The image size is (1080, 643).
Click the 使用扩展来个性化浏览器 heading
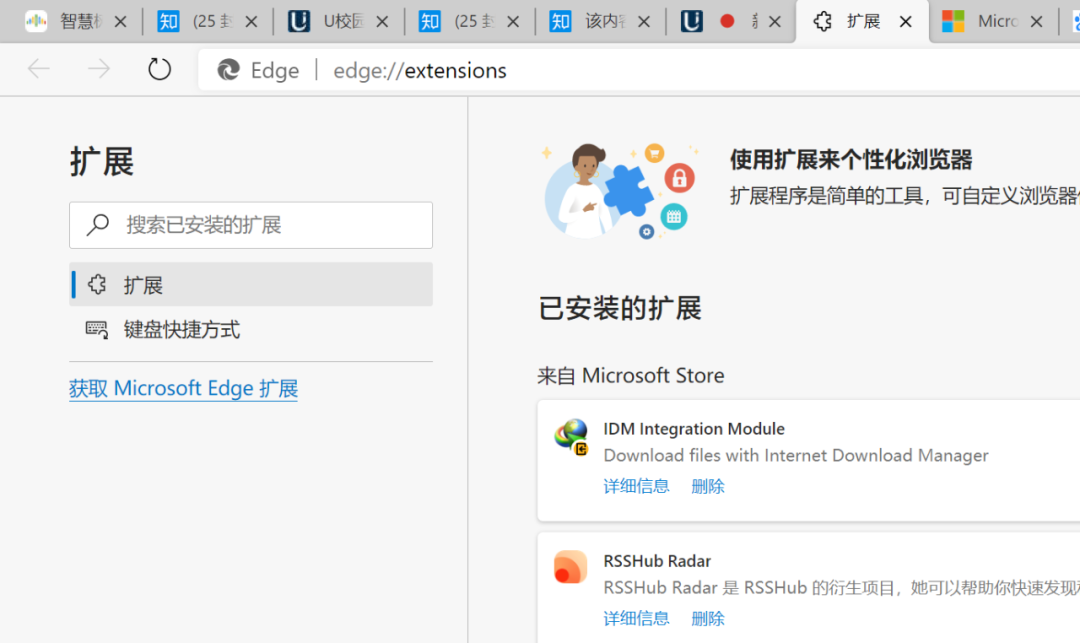coord(851,160)
